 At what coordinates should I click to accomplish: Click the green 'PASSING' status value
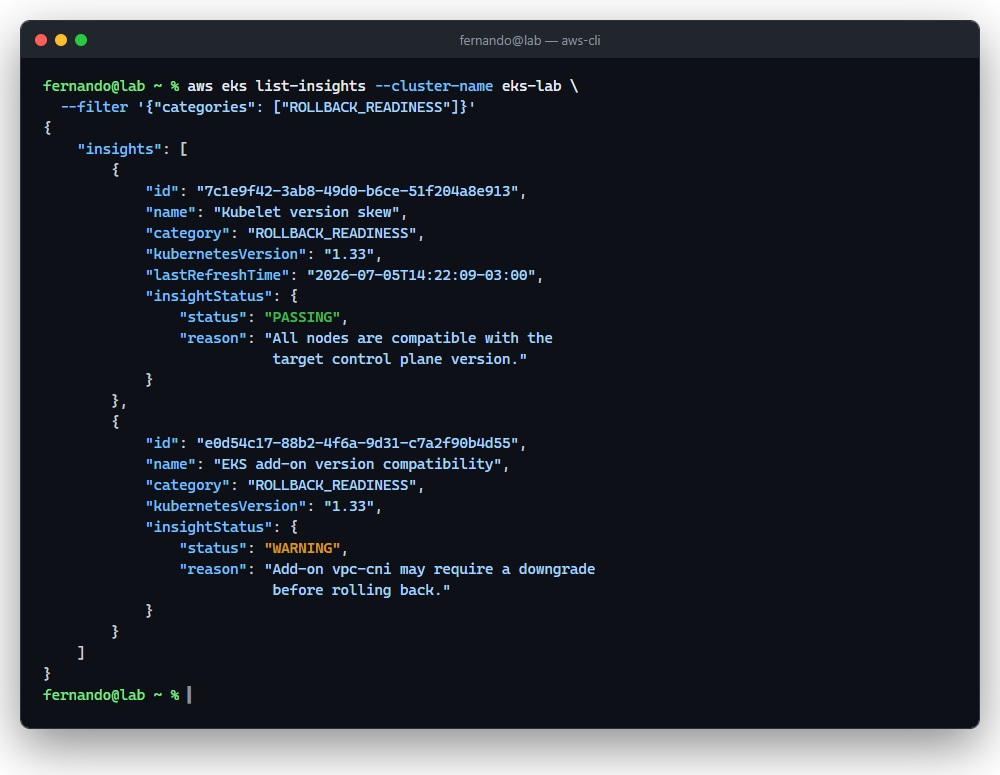pyautogui.click(x=302, y=318)
